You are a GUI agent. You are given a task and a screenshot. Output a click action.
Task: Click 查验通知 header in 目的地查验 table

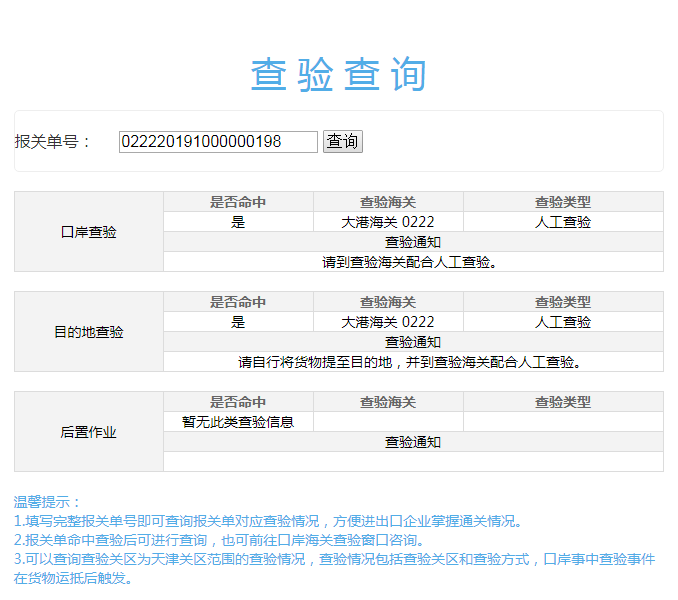[413, 342]
